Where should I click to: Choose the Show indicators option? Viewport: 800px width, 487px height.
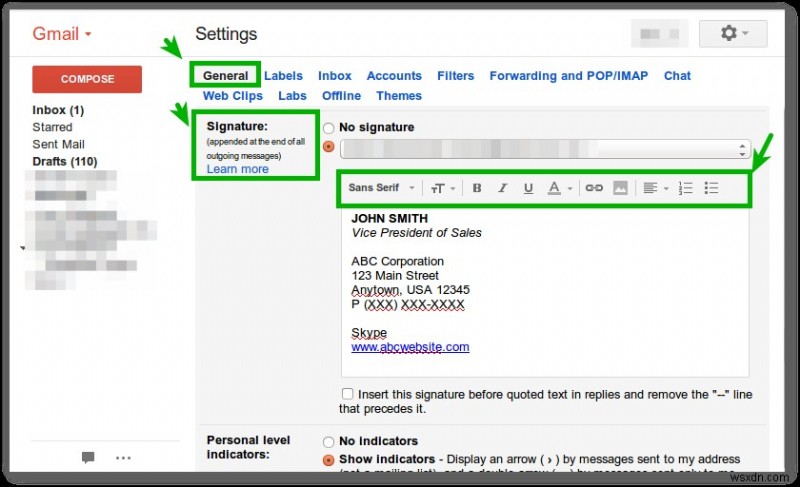pos(329,460)
